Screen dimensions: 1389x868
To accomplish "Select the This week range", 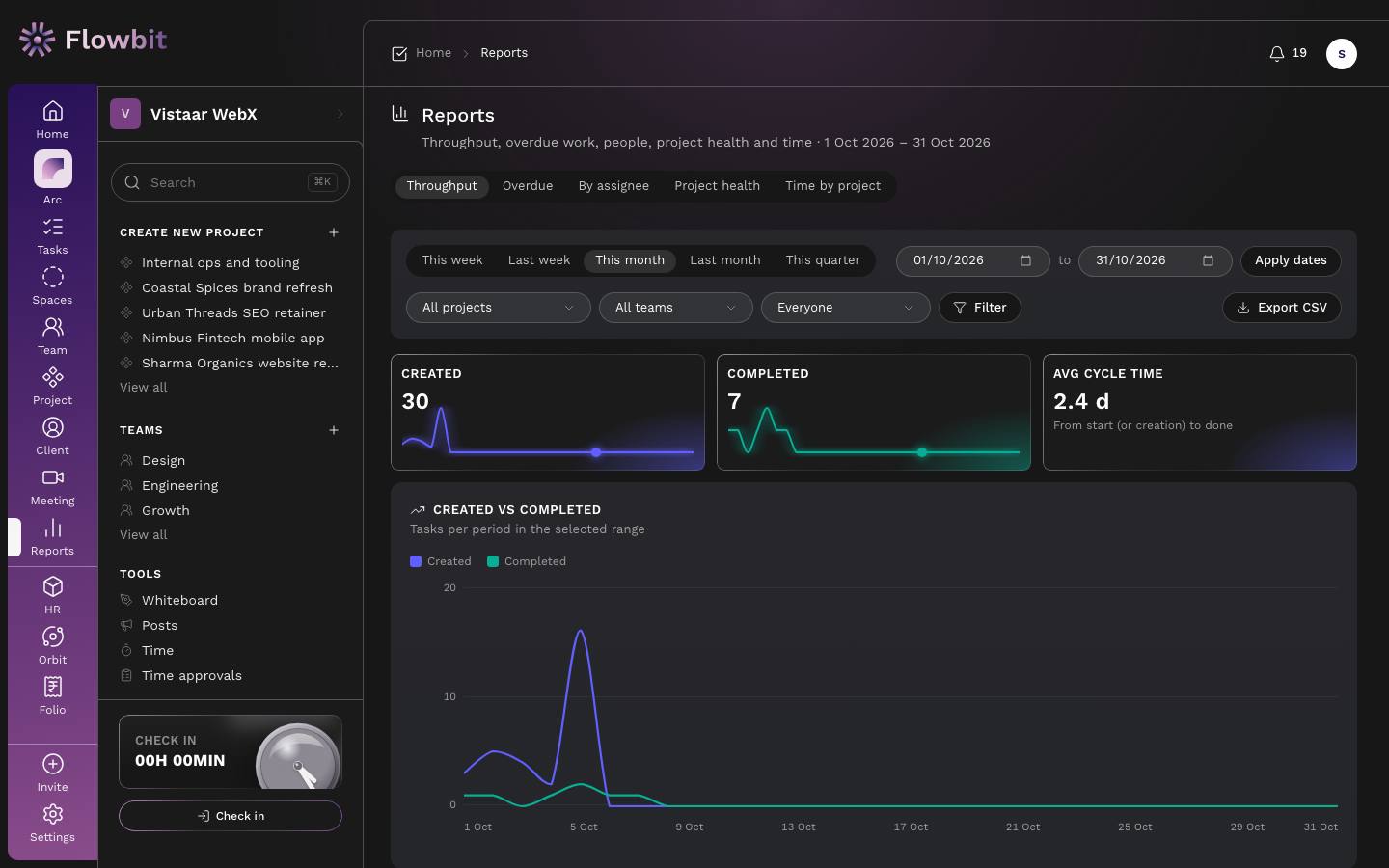I will click(452, 260).
